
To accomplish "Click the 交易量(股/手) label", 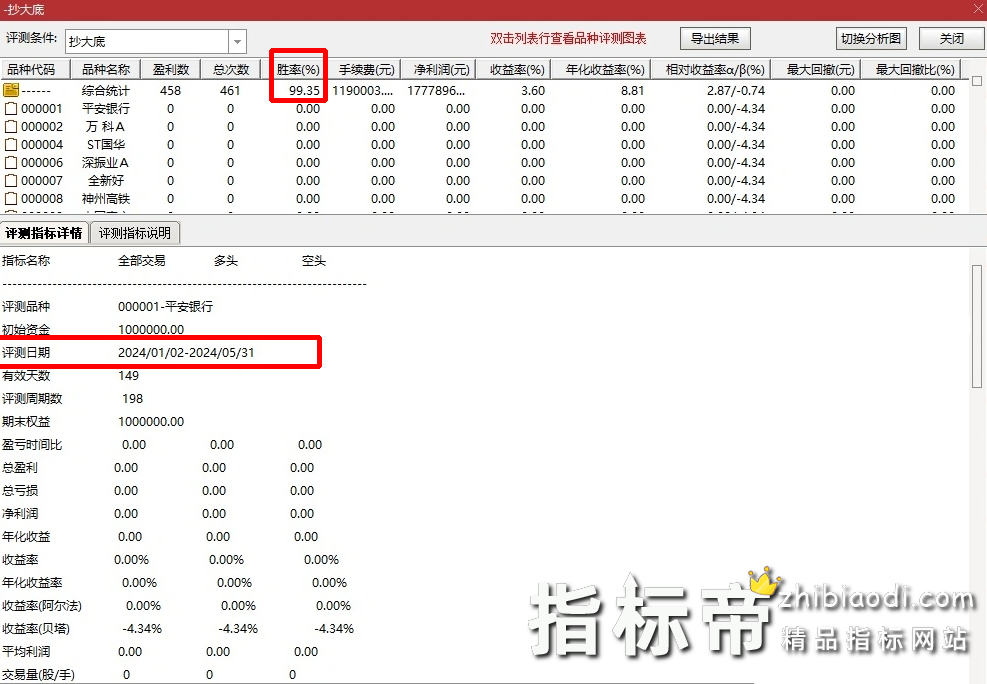I will pos(38,675).
